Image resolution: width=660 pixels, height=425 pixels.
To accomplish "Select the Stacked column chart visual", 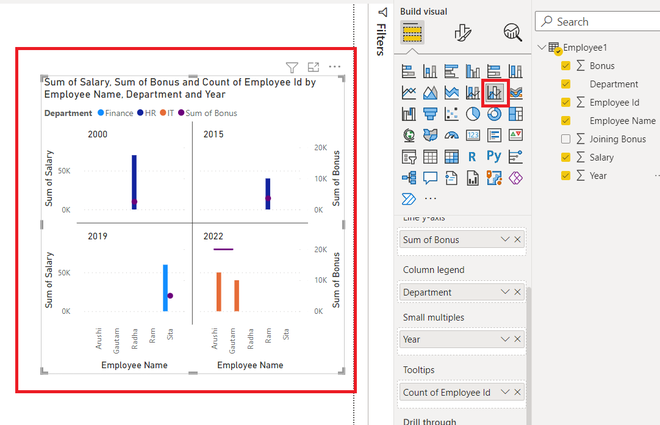I will [x=430, y=71].
